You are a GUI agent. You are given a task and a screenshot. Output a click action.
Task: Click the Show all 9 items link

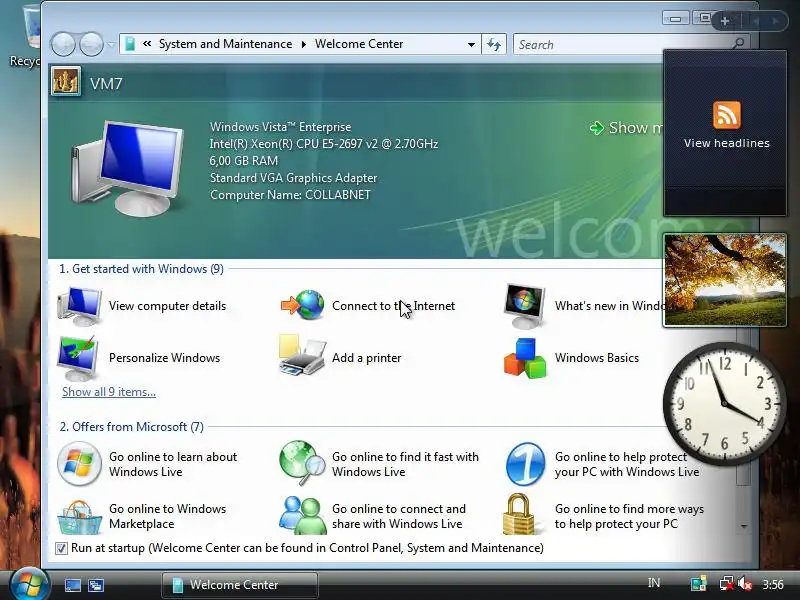109,392
